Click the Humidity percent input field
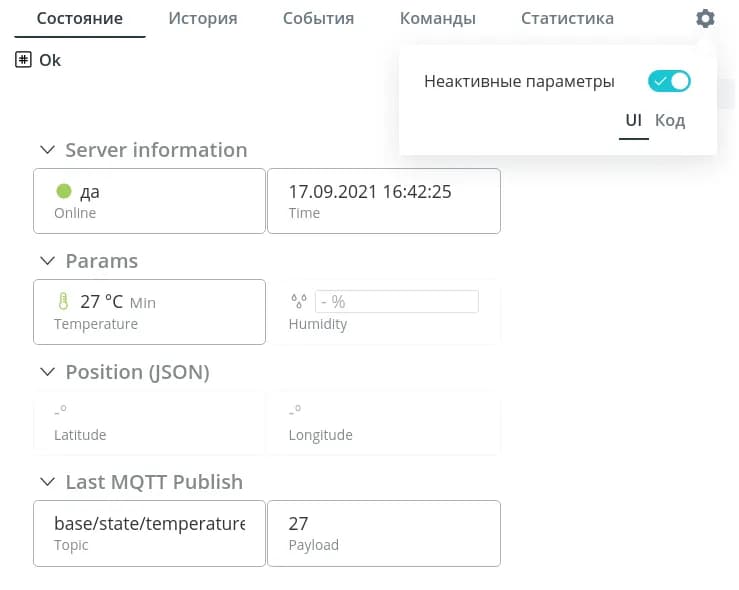 pyautogui.click(x=396, y=301)
